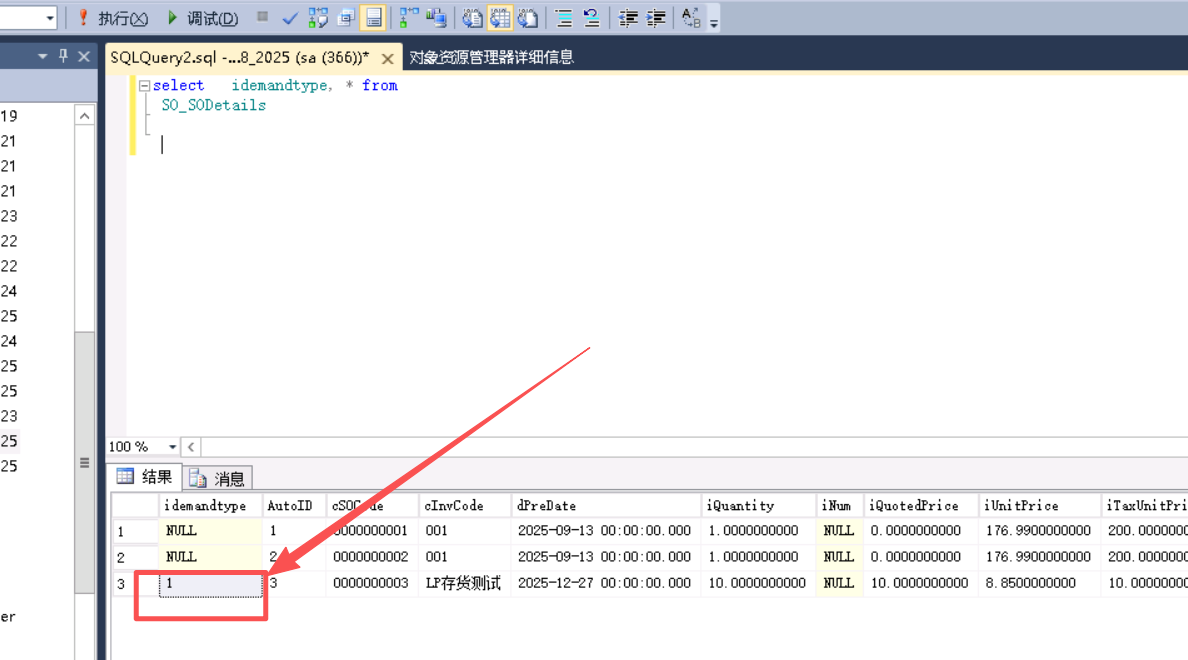This screenshot has width=1188, height=660.
Task: Click the Parse query checkmark icon
Action: 290,18
